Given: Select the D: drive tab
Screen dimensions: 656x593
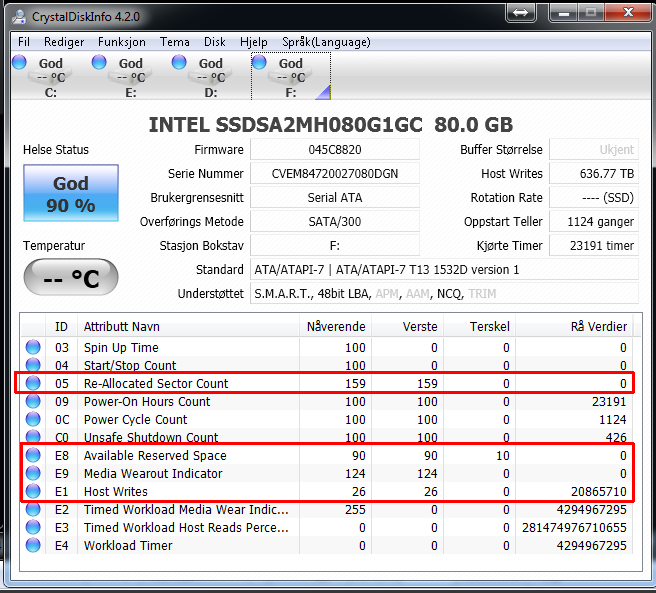Looking at the screenshot, I should pos(210,77).
